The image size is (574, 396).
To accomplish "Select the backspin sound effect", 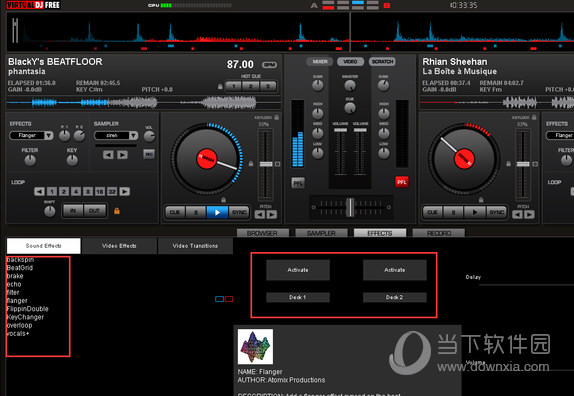I will point(20,260).
